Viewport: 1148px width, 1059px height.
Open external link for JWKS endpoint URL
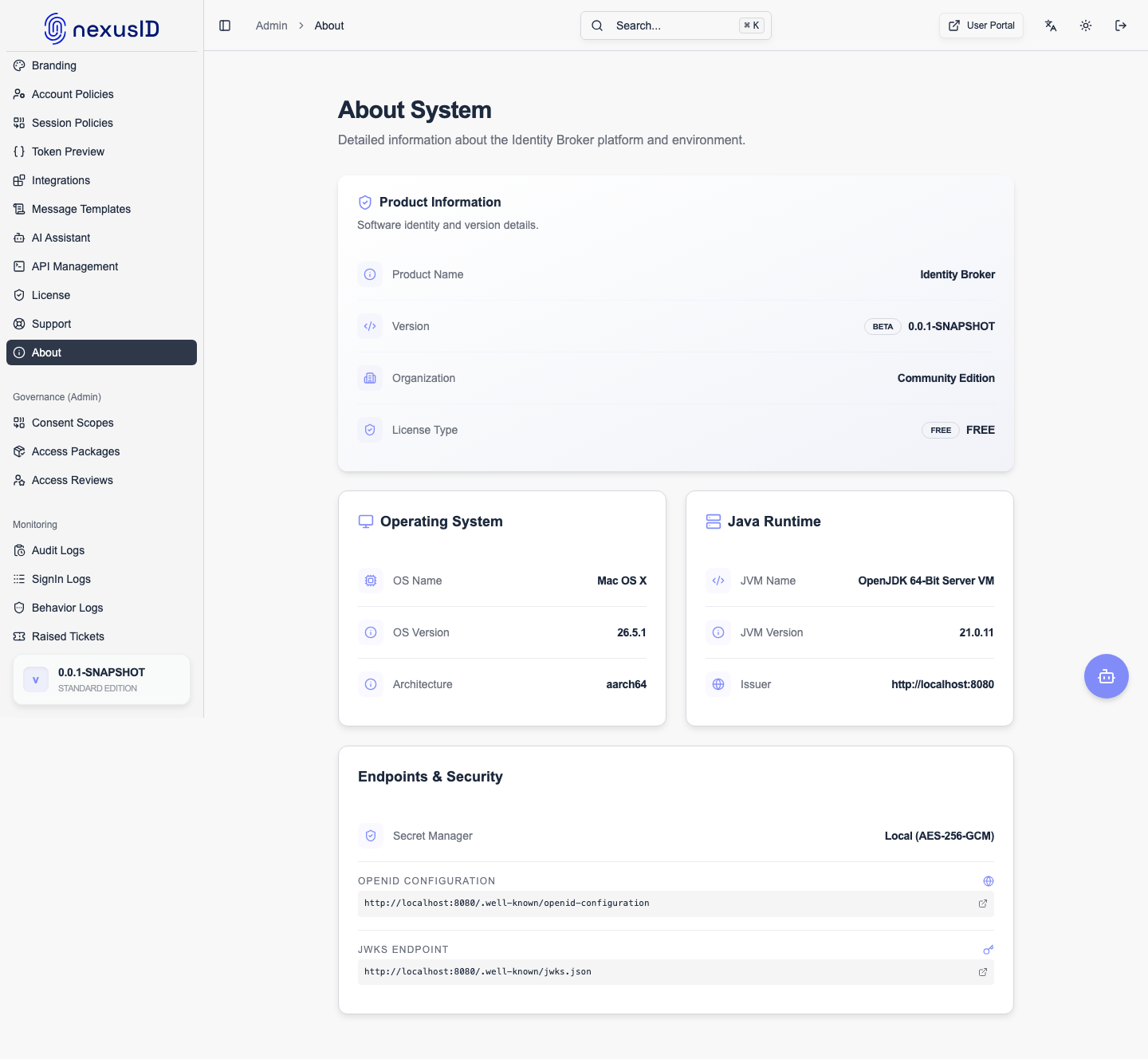point(983,972)
